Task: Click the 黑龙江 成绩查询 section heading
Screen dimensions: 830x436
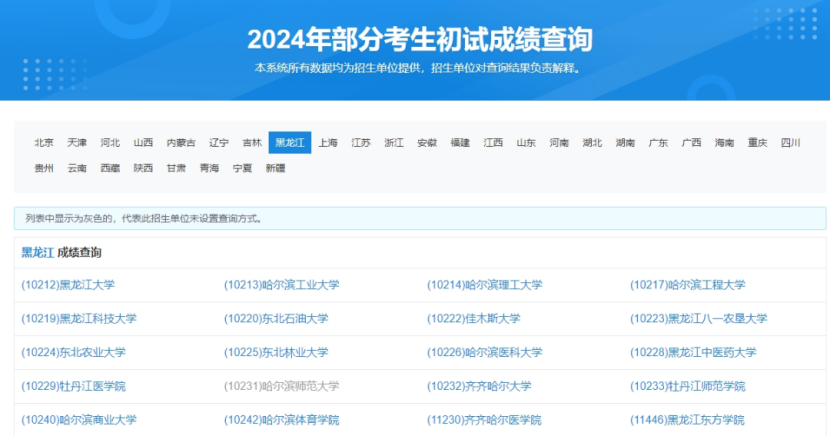Action: point(61,252)
